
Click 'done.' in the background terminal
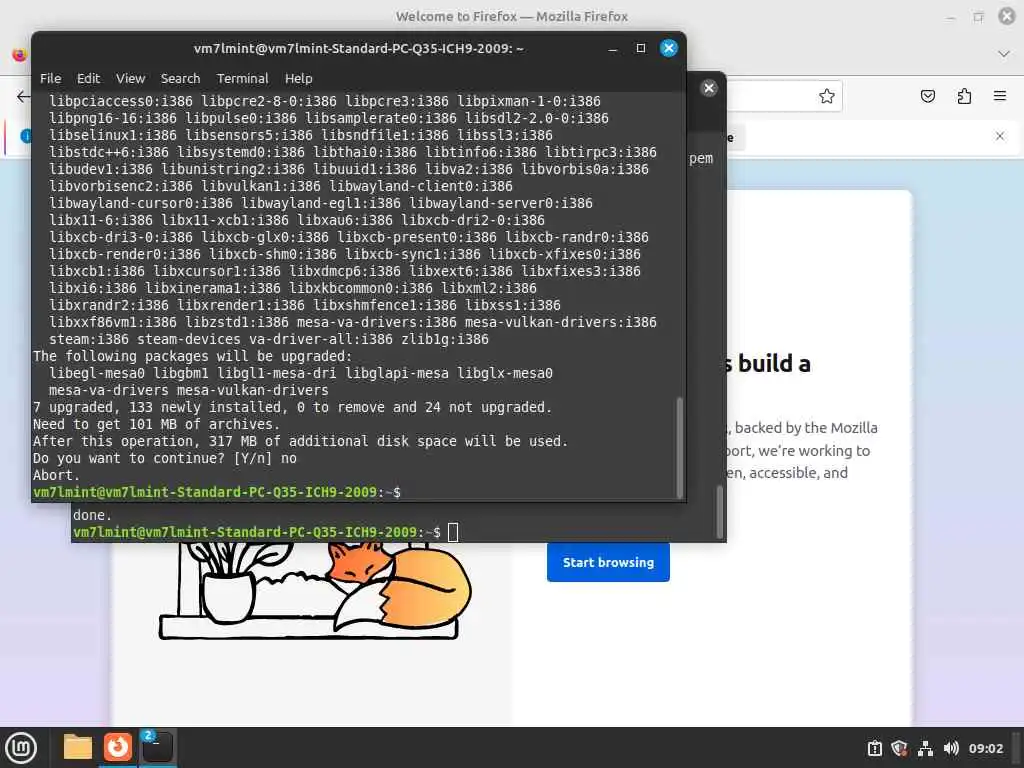pyautogui.click(x=92, y=515)
